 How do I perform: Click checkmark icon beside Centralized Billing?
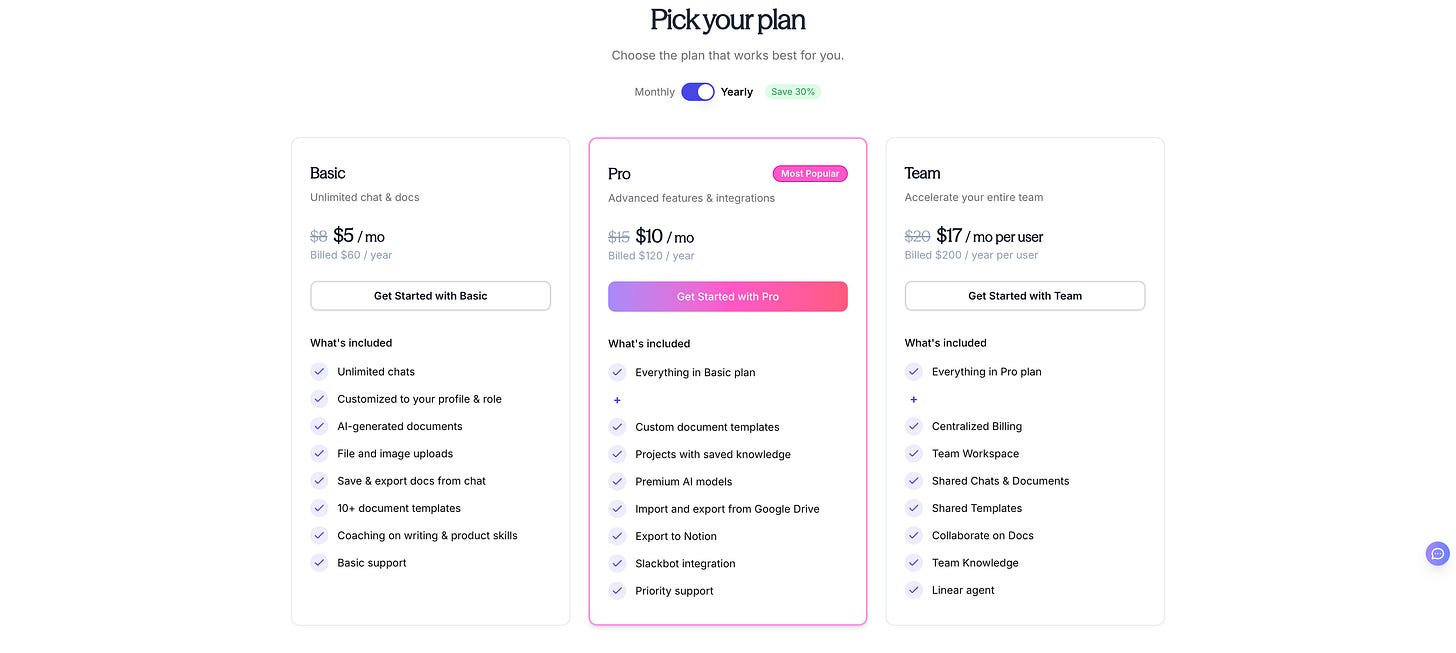click(x=913, y=426)
